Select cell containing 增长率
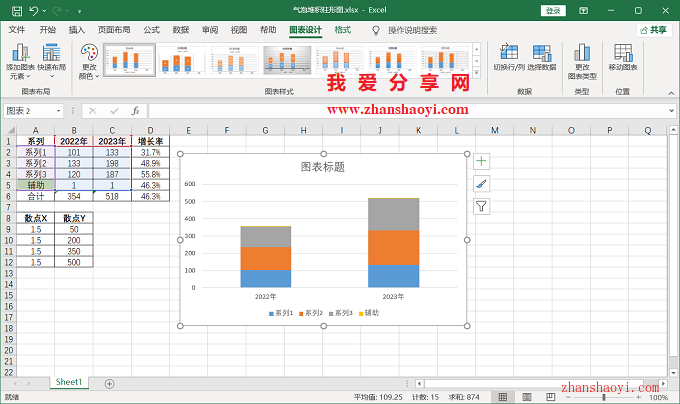This screenshot has width=680, height=404. tap(150, 141)
